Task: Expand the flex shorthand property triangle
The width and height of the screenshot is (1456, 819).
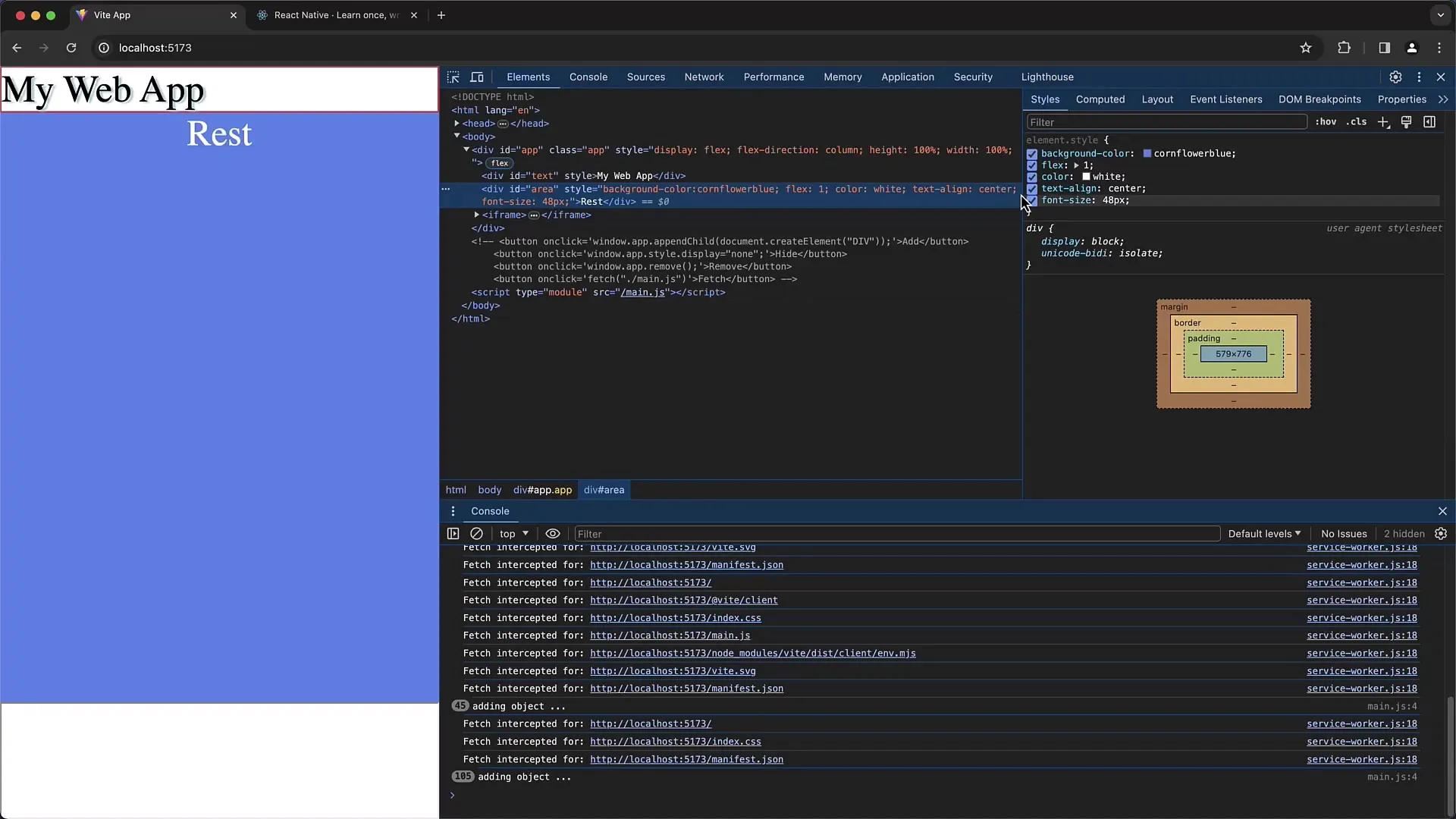Action: tap(1076, 165)
